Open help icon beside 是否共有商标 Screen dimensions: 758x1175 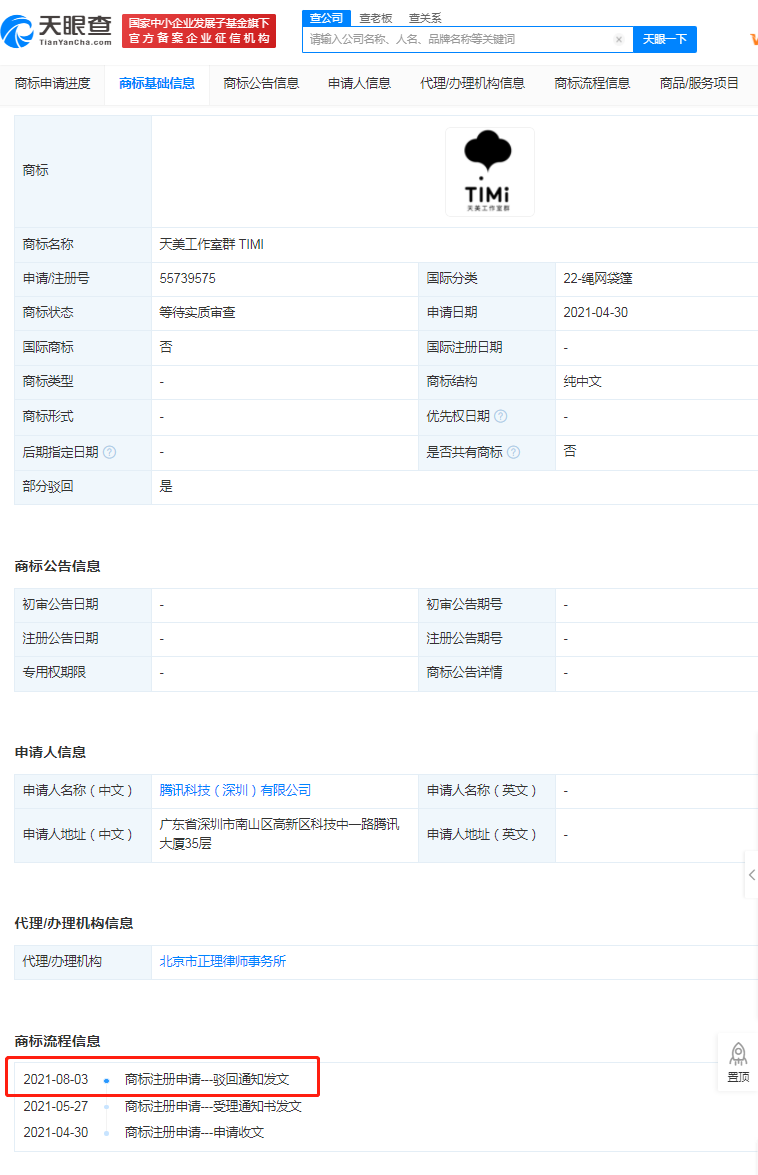coord(513,452)
